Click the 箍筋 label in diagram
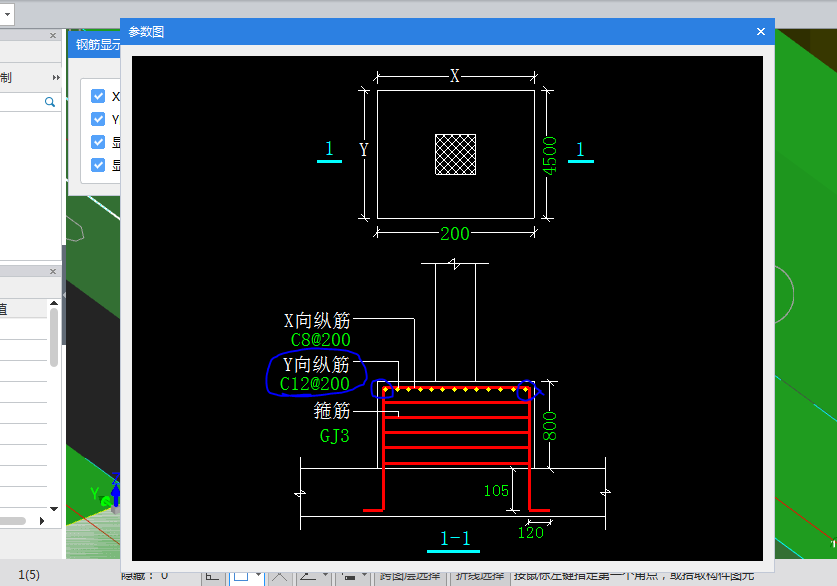The image size is (837, 586). click(332, 410)
